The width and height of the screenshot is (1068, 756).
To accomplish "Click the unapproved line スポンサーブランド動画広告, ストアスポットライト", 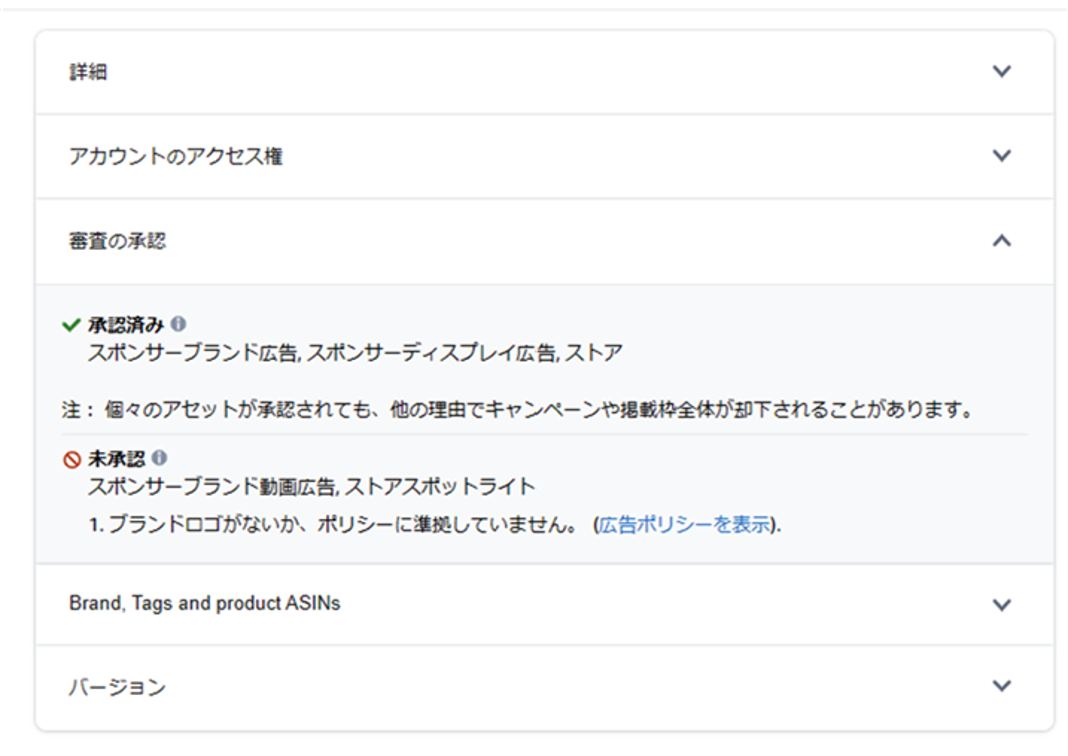I will [311, 486].
